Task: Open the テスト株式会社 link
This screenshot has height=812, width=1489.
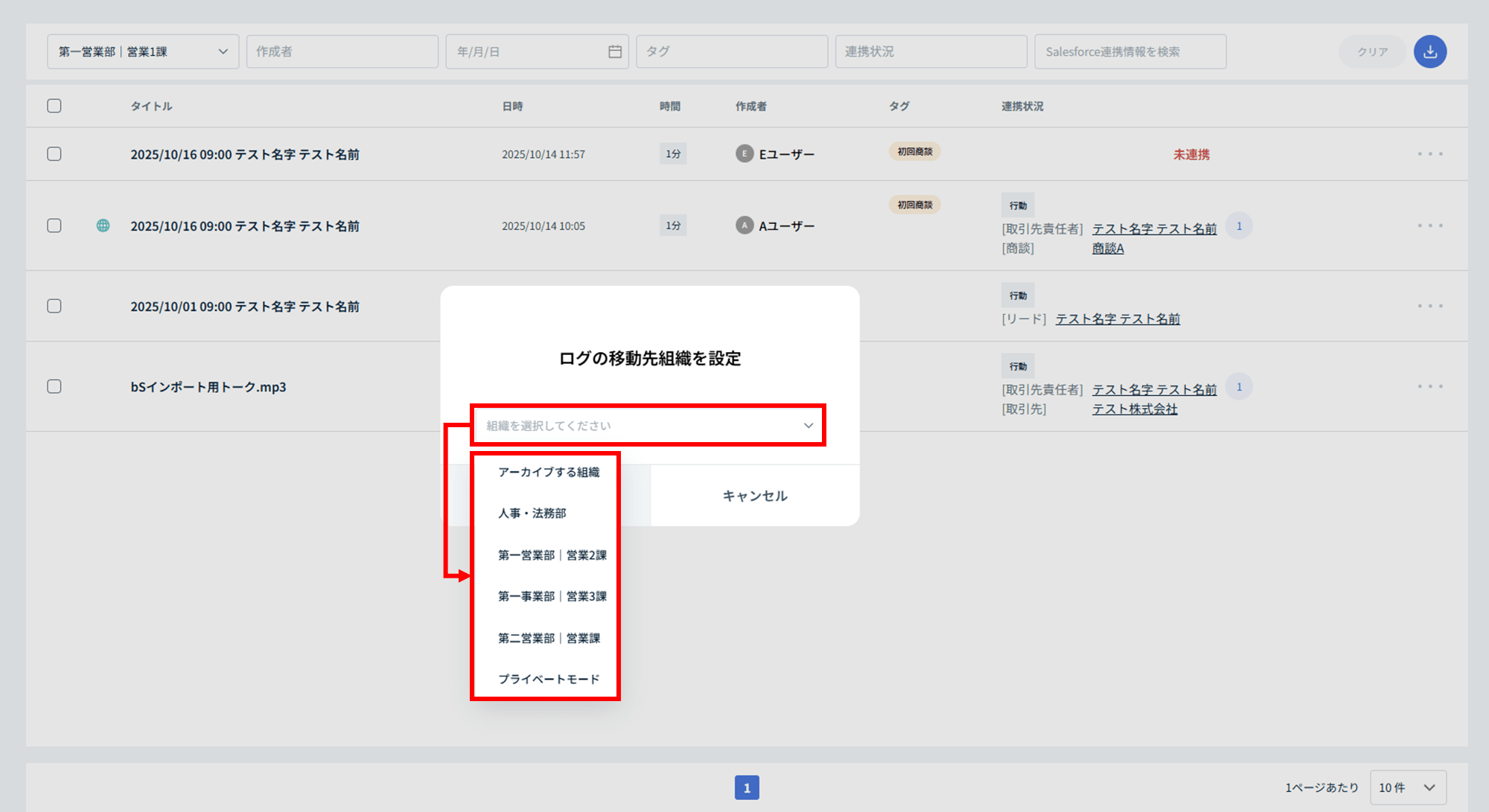Action: tap(1135, 409)
